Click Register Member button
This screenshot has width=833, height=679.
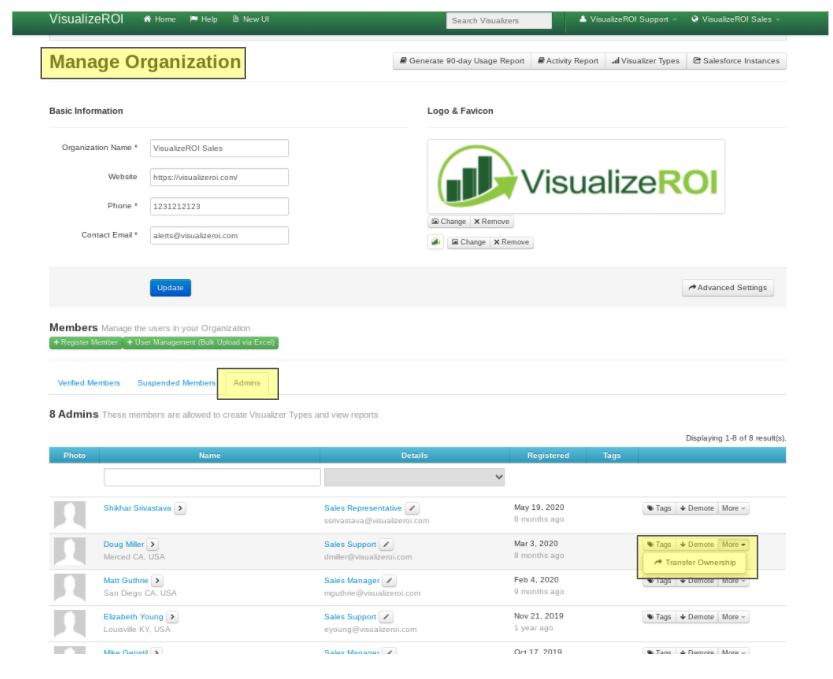pyautogui.click(x=86, y=343)
